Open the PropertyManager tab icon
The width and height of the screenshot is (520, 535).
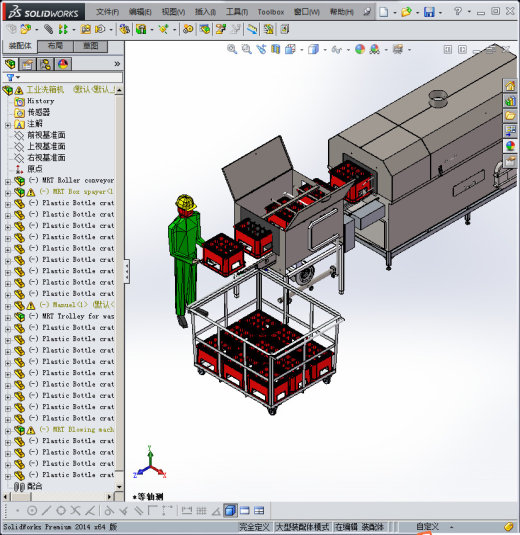[x=27, y=64]
